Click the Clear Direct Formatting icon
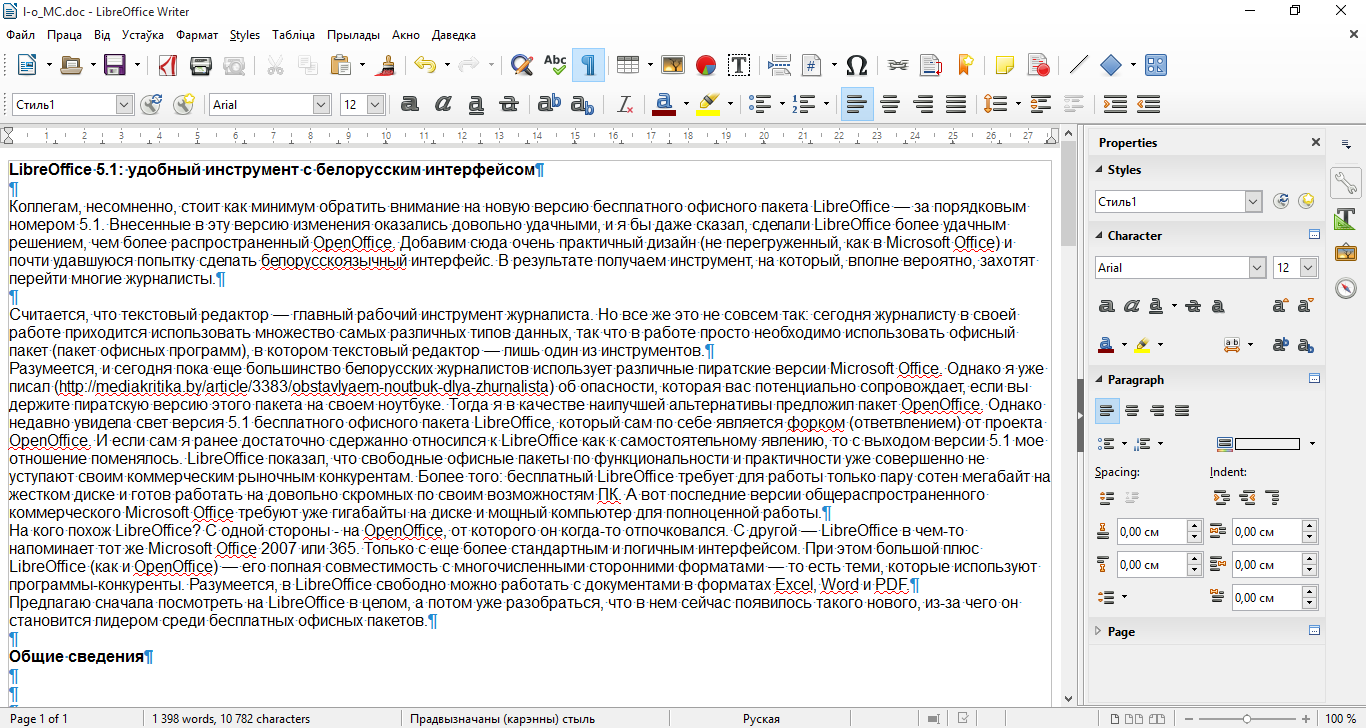This screenshot has width=1366, height=728. coord(625,104)
